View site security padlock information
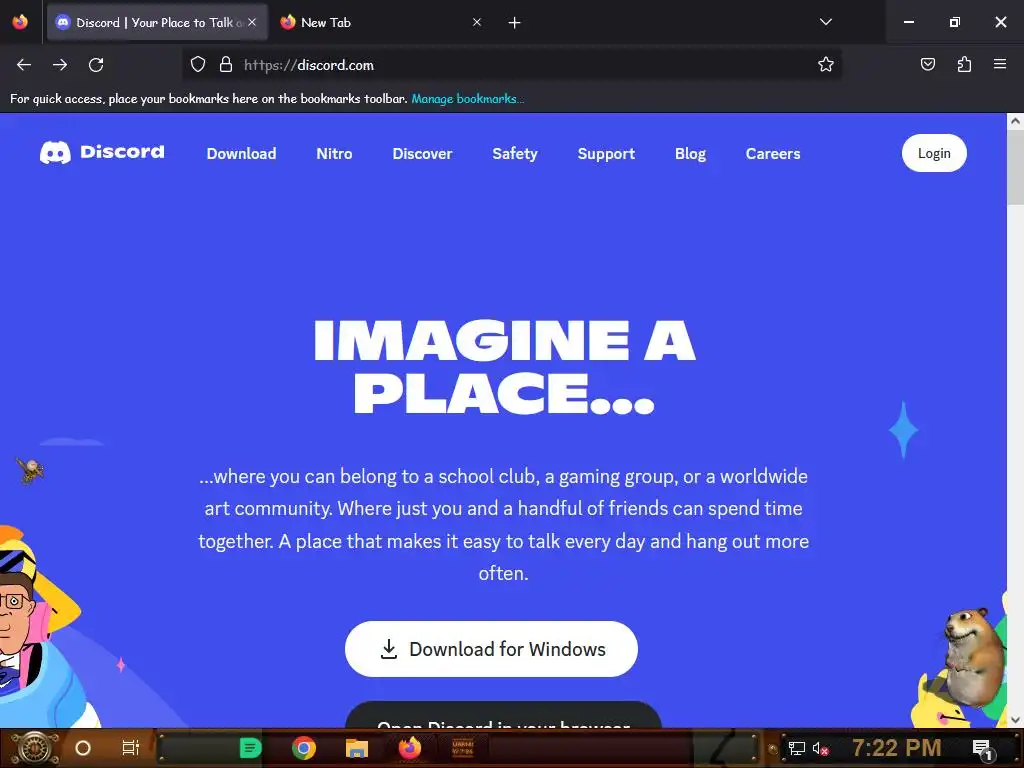The height and width of the screenshot is (768, 1024). coord(226,65)
